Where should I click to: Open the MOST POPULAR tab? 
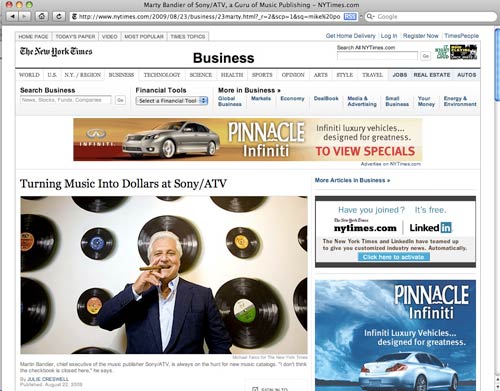[x=144, y=36]
